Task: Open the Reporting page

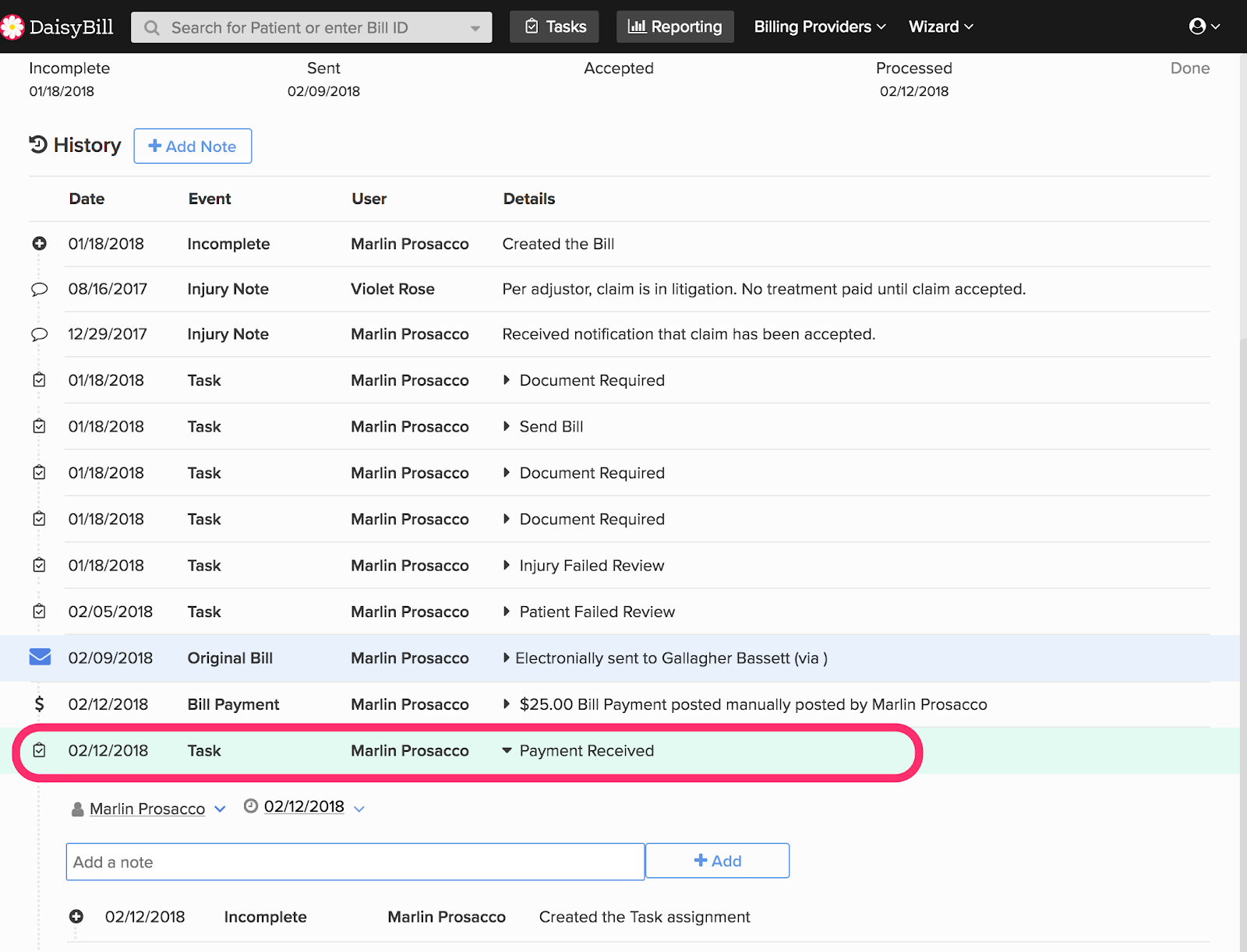Action: 675,26
